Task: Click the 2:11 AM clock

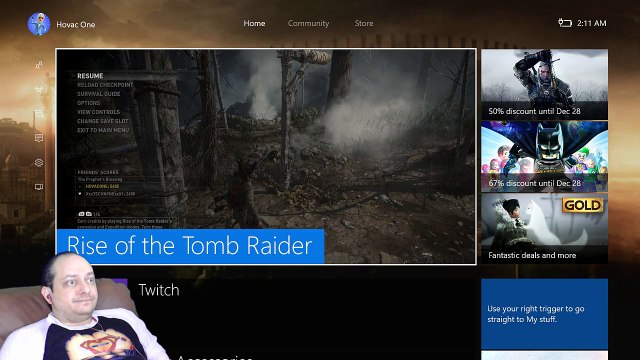Action: 591,23
